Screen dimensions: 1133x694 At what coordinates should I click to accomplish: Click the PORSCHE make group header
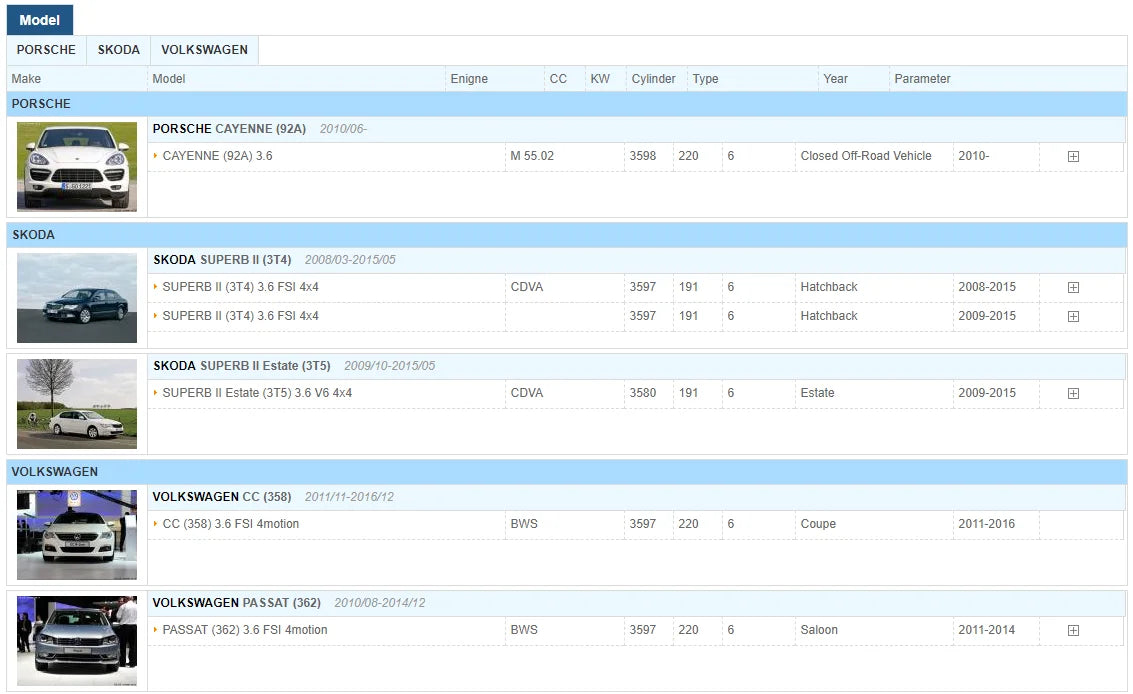tap(566, 104)
